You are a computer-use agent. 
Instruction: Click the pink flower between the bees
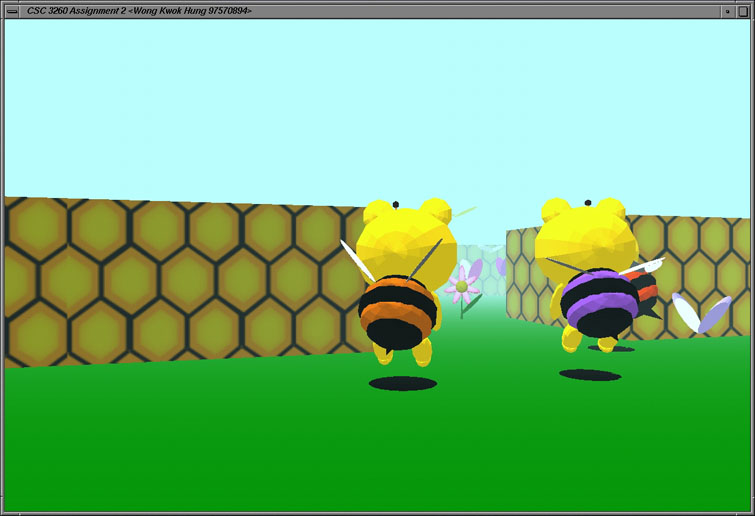[463, 289]
